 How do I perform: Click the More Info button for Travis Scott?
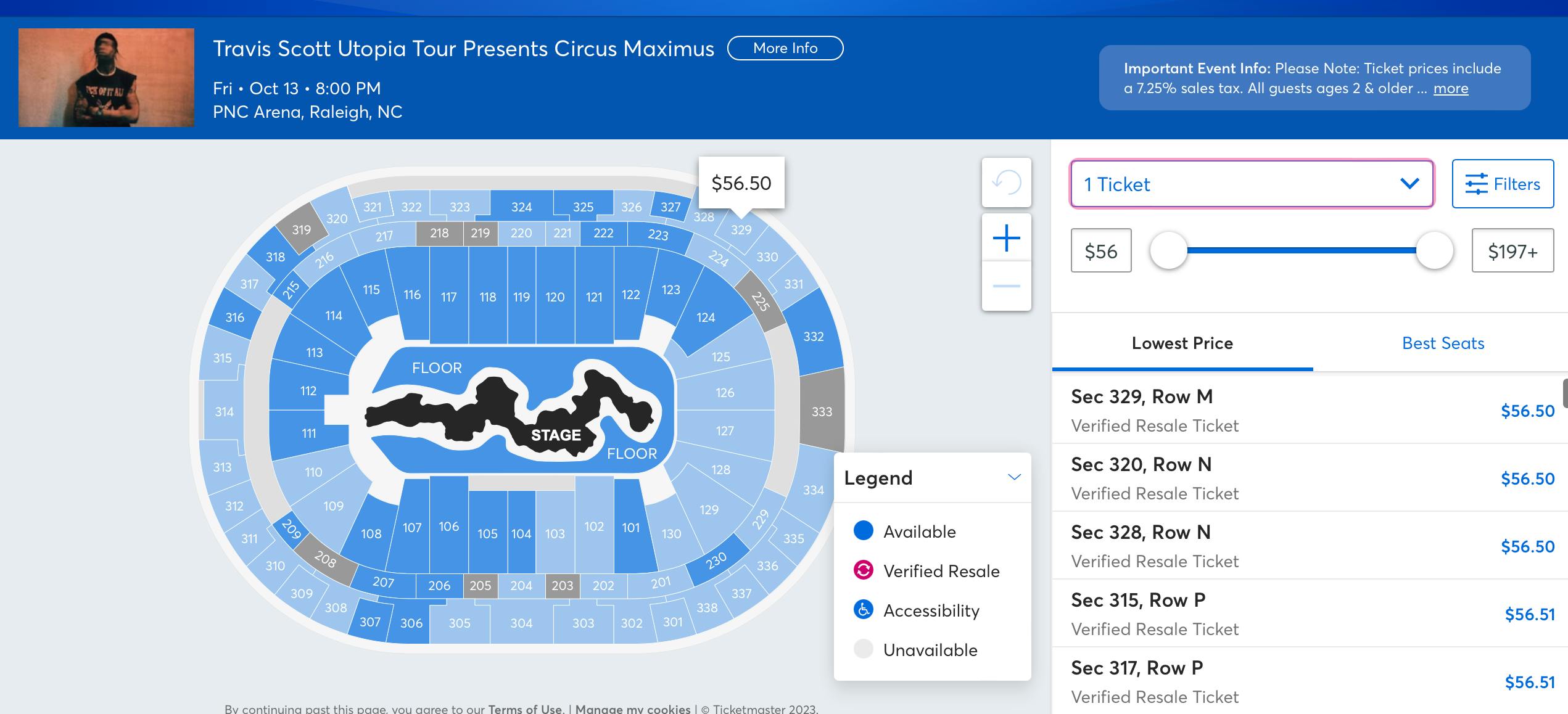784,47
